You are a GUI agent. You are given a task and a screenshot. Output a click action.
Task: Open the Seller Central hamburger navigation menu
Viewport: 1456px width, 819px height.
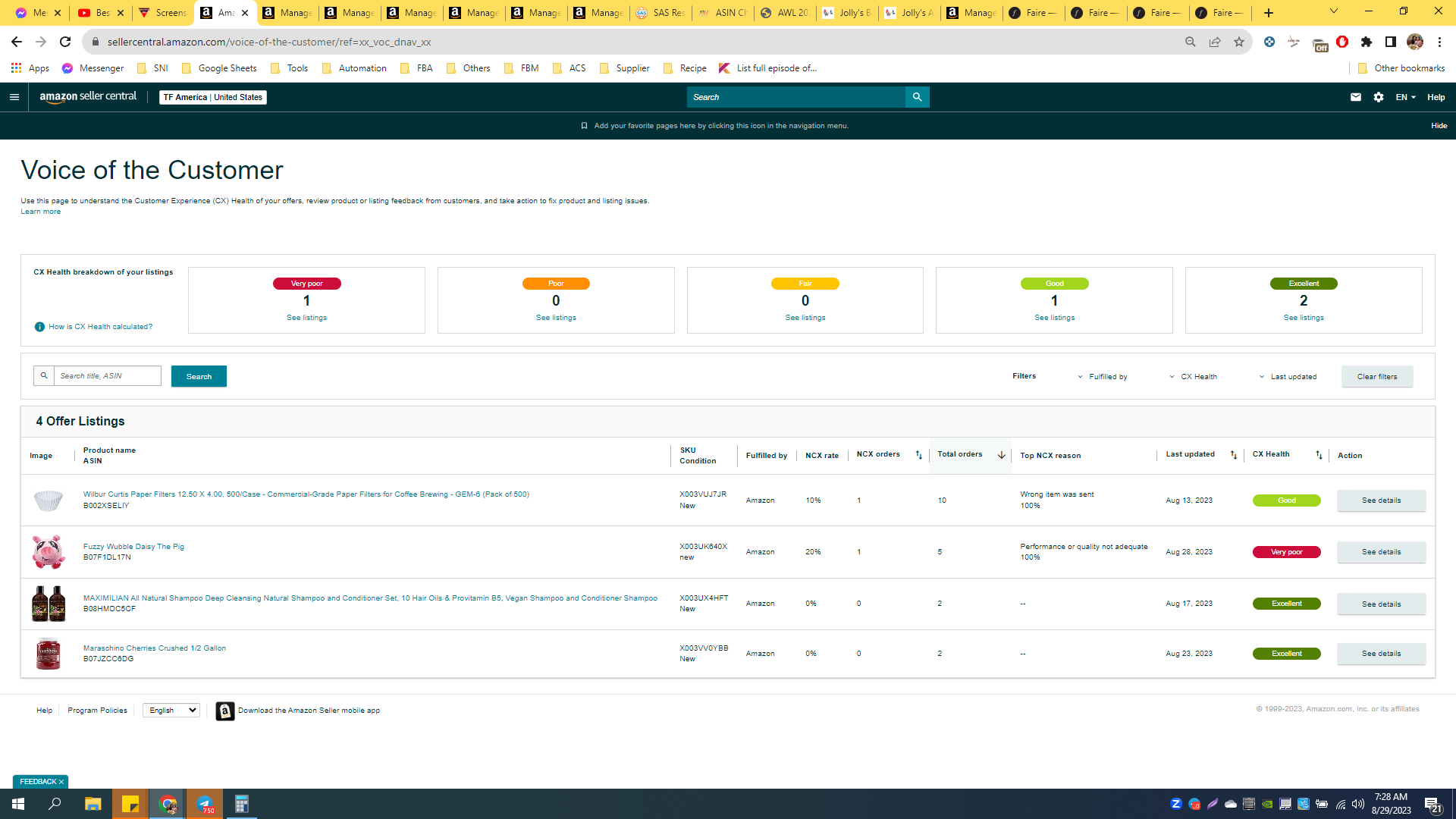pyautogui.click(x=14, y=97)
